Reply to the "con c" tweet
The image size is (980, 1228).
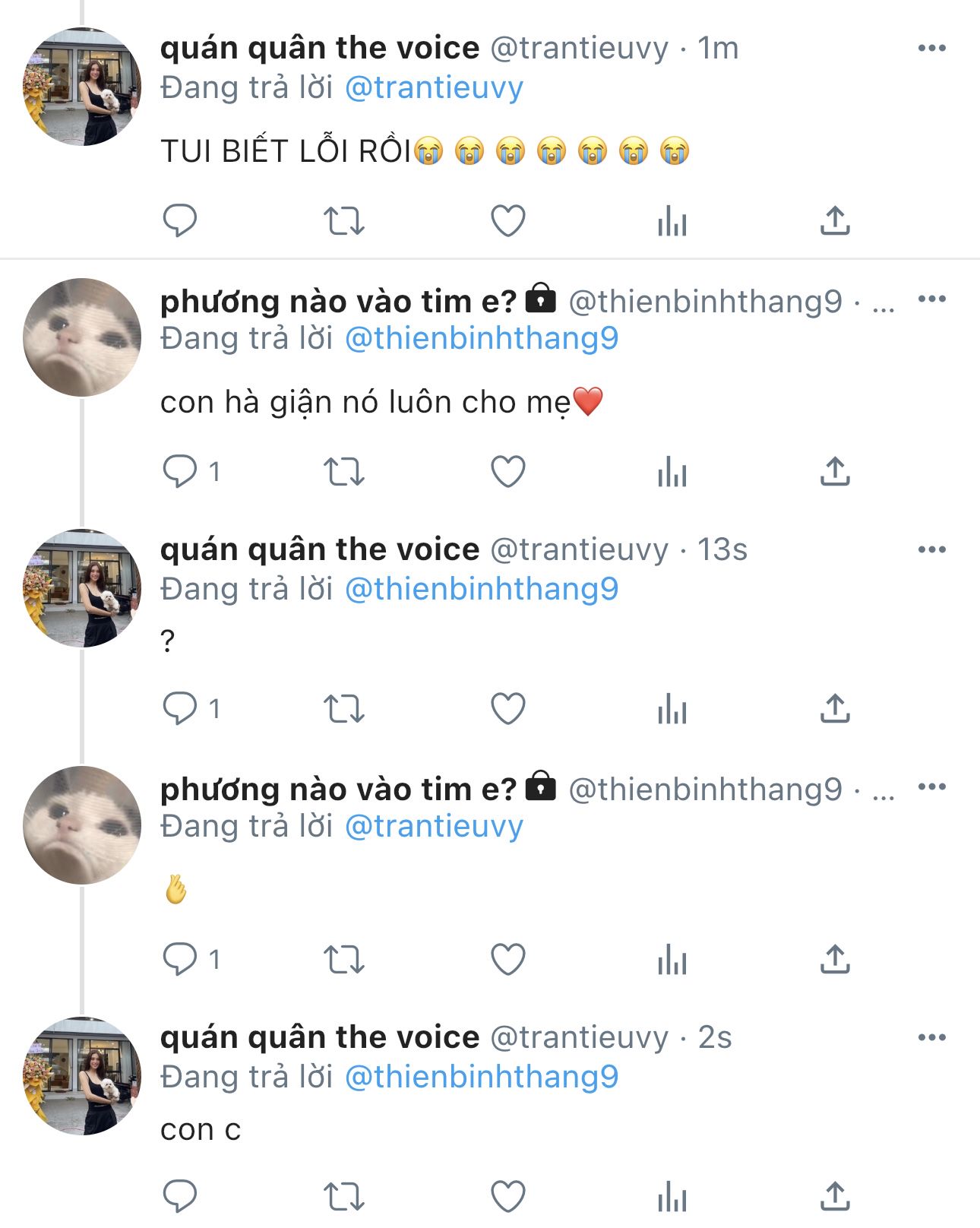tap(180, 1197)
